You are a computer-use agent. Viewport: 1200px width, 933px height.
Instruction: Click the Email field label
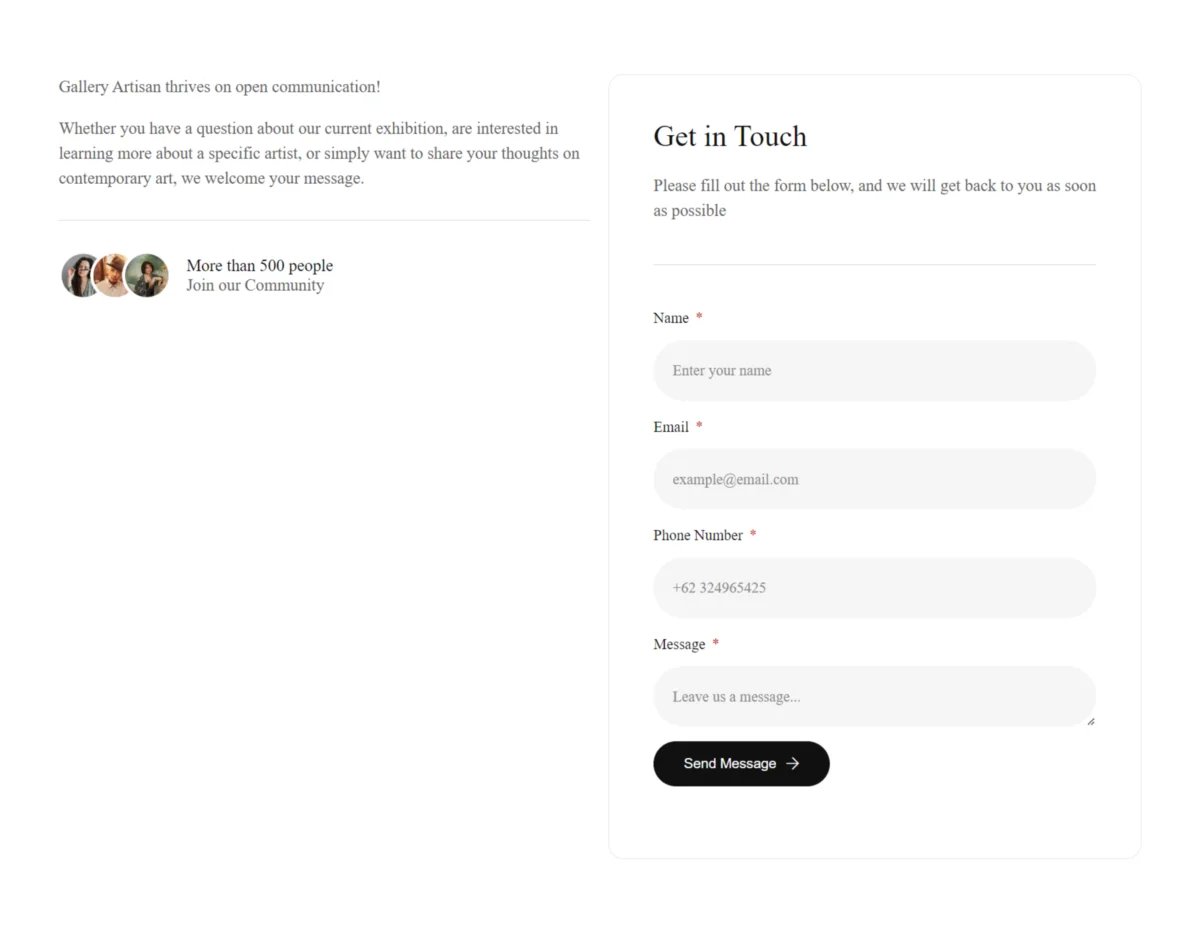click(x=671, y=427)
